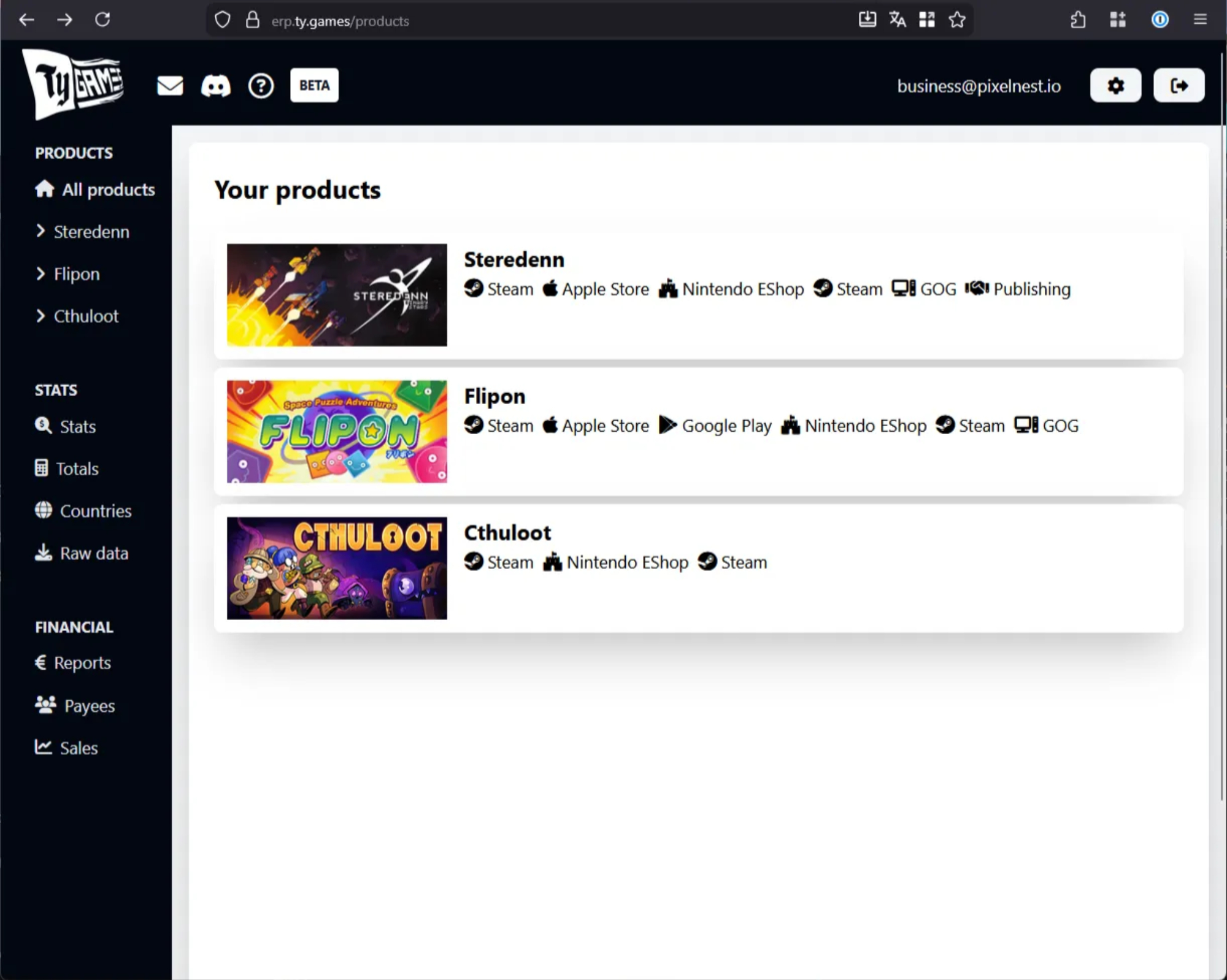Expand the Flipon sidebar chevron
1227x980 pixels.
(x=40, y=274)
